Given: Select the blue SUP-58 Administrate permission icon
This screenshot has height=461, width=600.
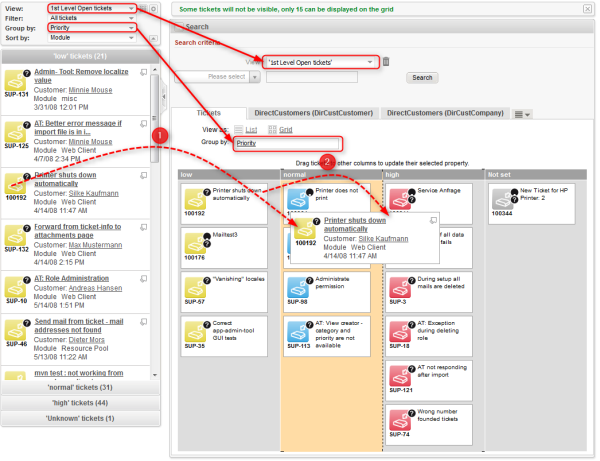Looking at the screenshot, I should point(298,288).
